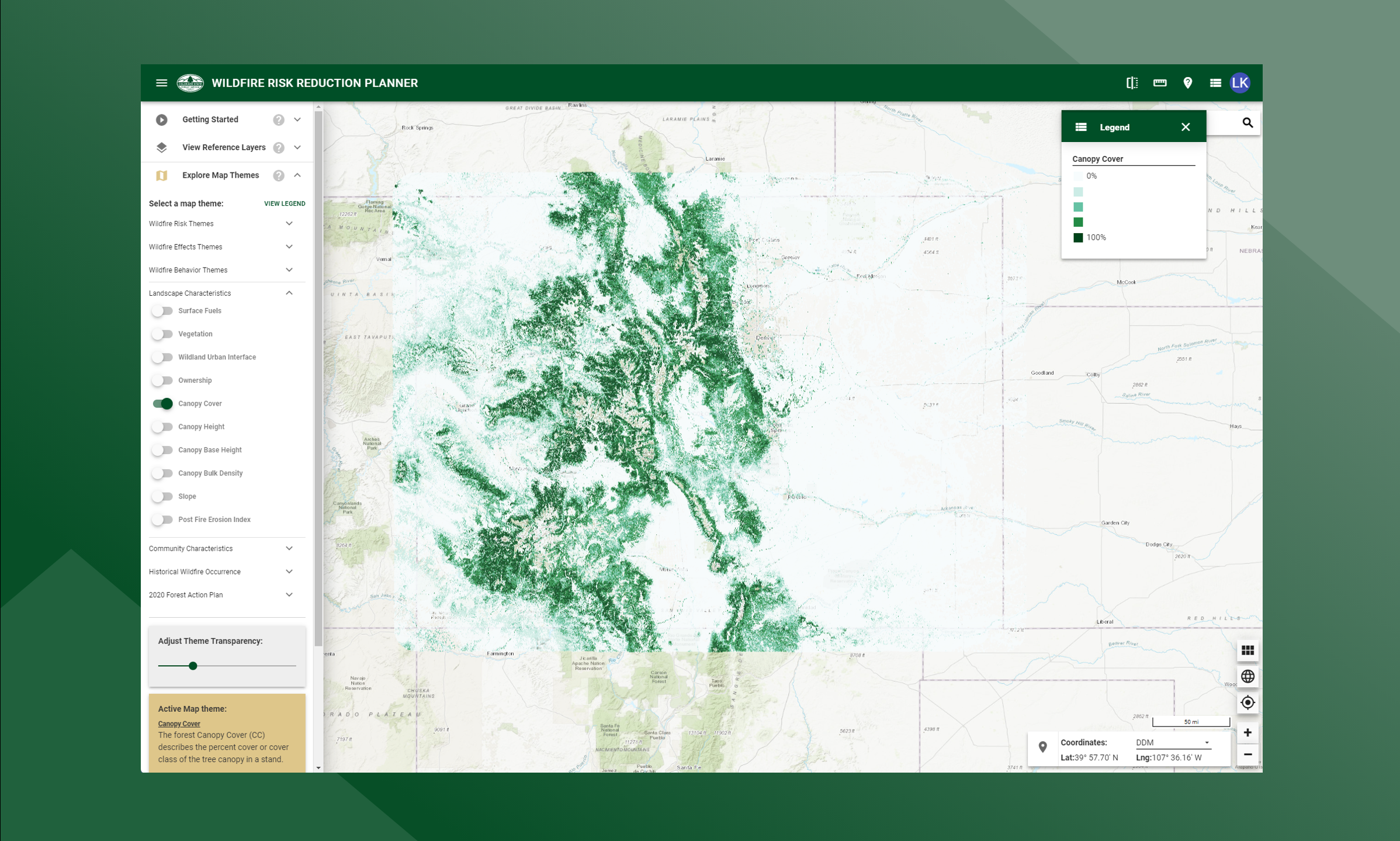This screenshot has height=841, width=1400.
Task: Expand View Reference Layers section chevron
Action: tap(297, 147)
